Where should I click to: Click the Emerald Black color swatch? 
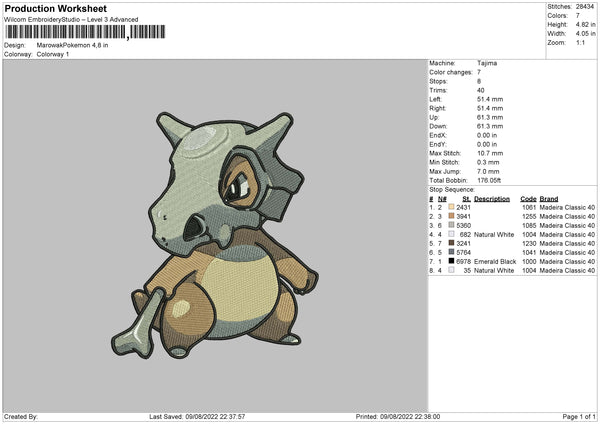(451, 261)
